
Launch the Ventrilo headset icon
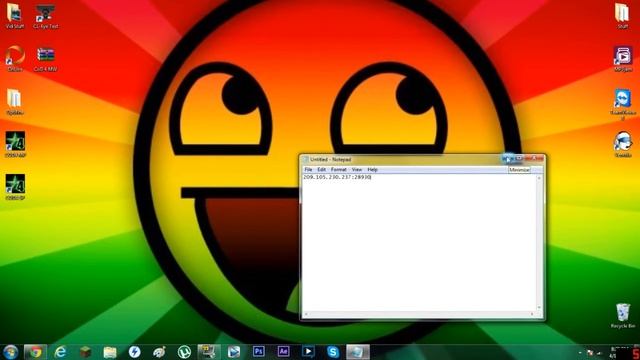(623, 144)
